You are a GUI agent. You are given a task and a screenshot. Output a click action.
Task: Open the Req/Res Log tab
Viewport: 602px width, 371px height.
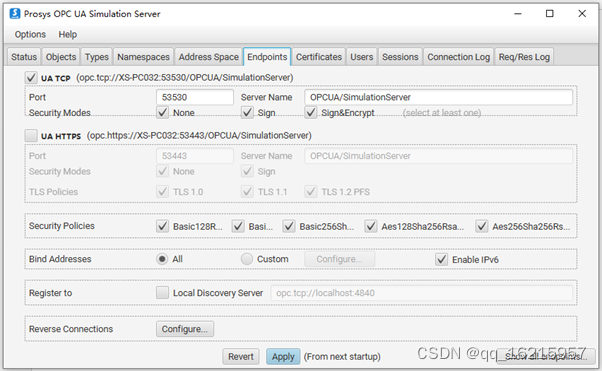pyautogui.click(x=524, y=57)
